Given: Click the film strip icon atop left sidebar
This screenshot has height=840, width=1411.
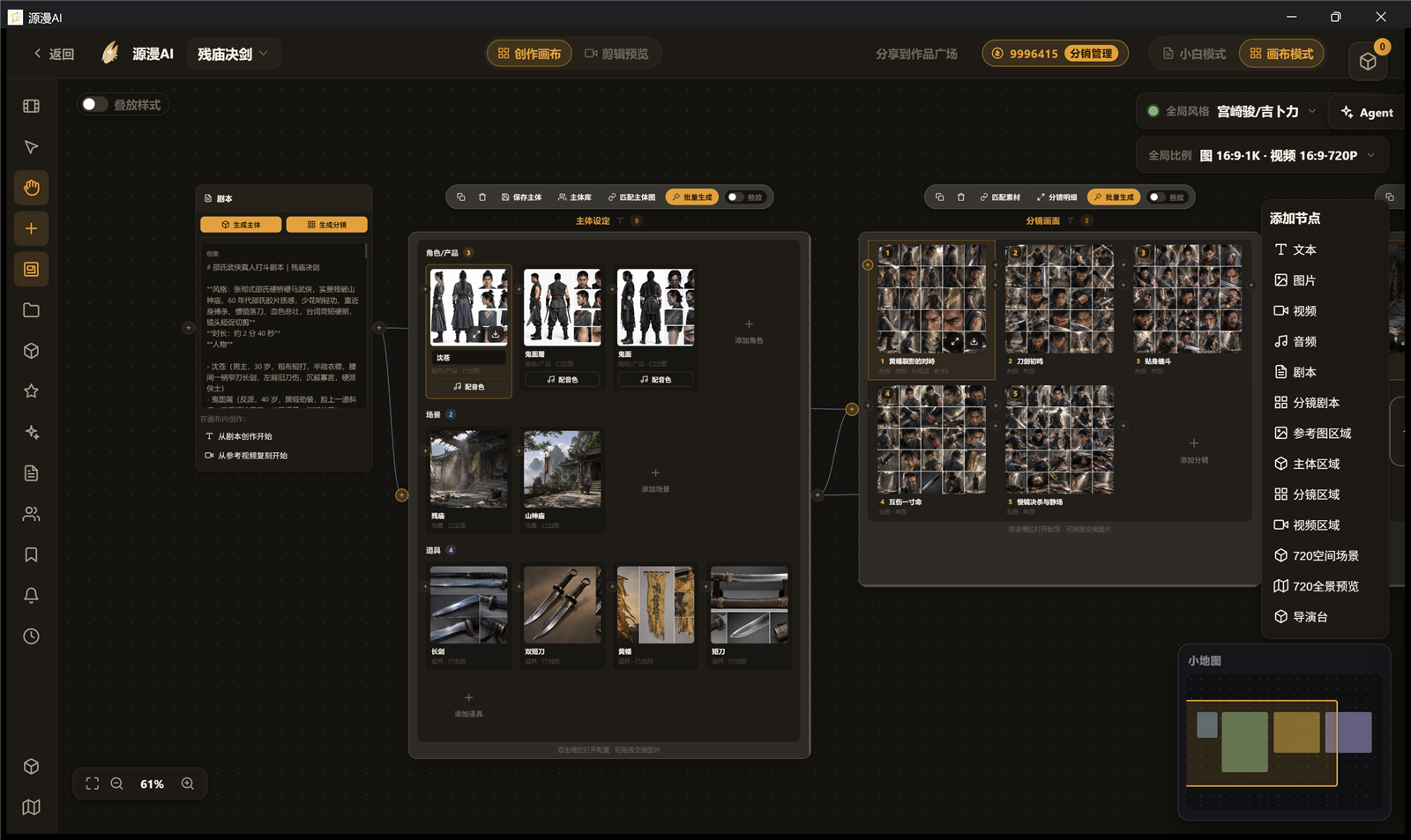Looking at the screenshot, I should click(x=31, y=106).
